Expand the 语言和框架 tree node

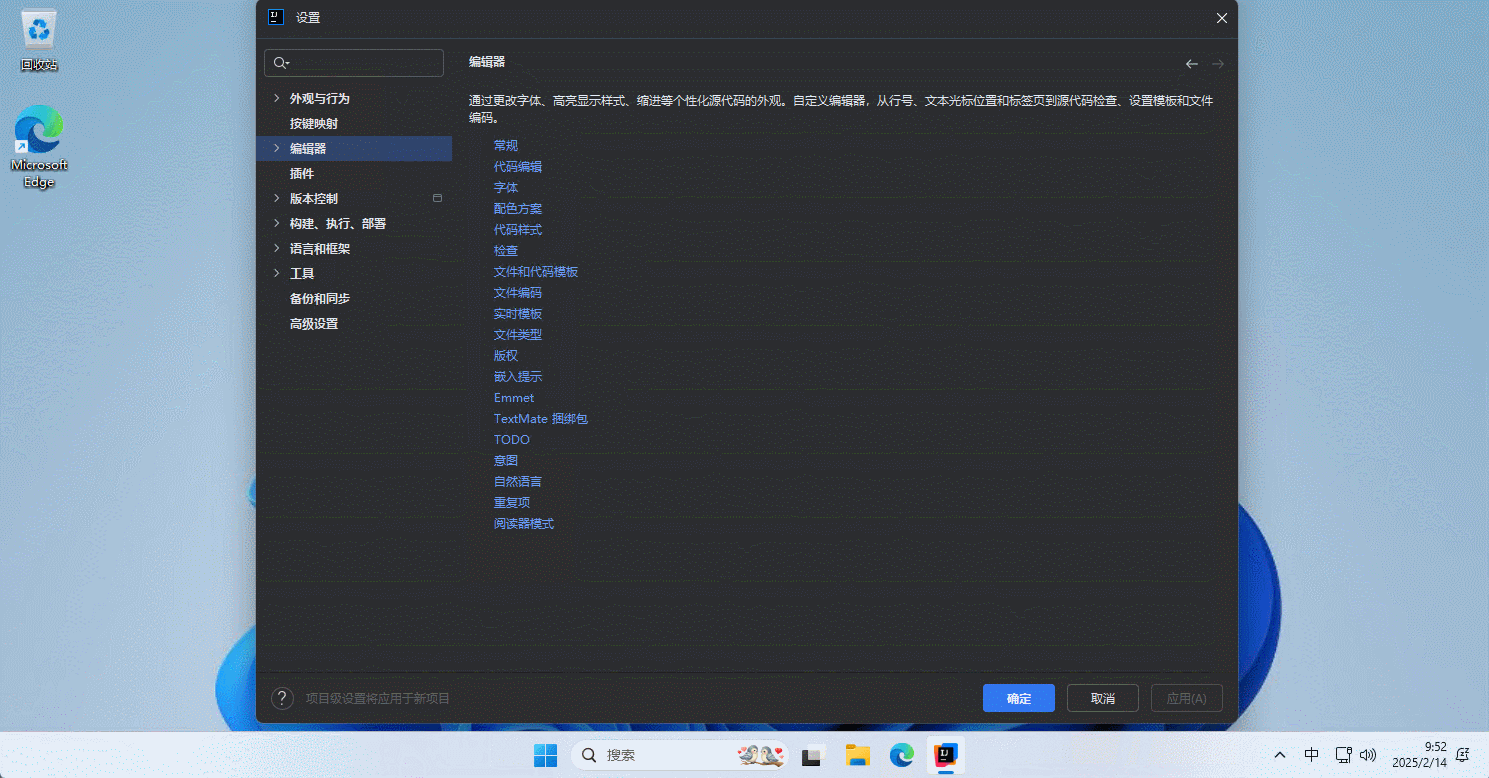tap(277, 248)
